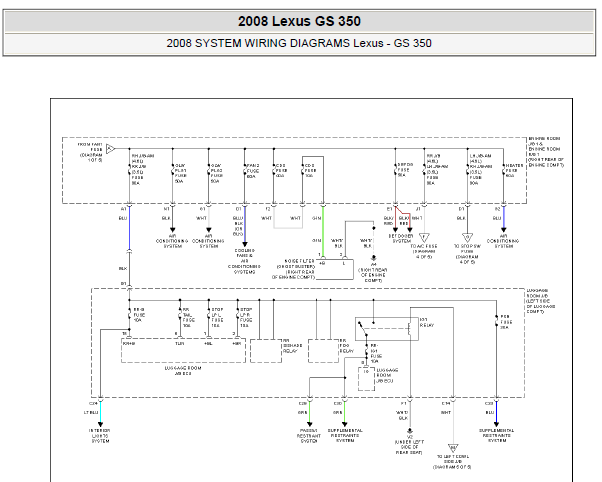Select the F2 connector label
This screenshot has width=602, height=482.
tap(268, 209)
